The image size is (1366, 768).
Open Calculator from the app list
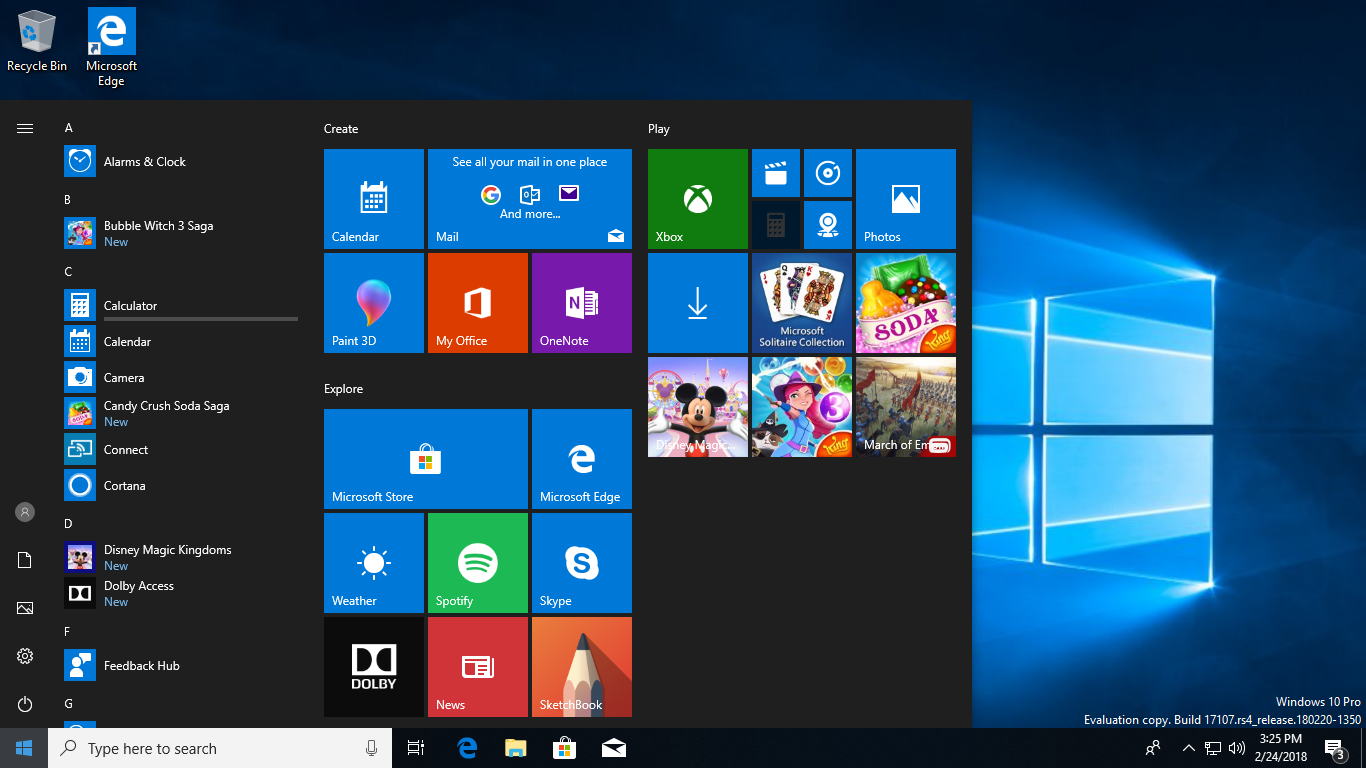tap(181, 306)
